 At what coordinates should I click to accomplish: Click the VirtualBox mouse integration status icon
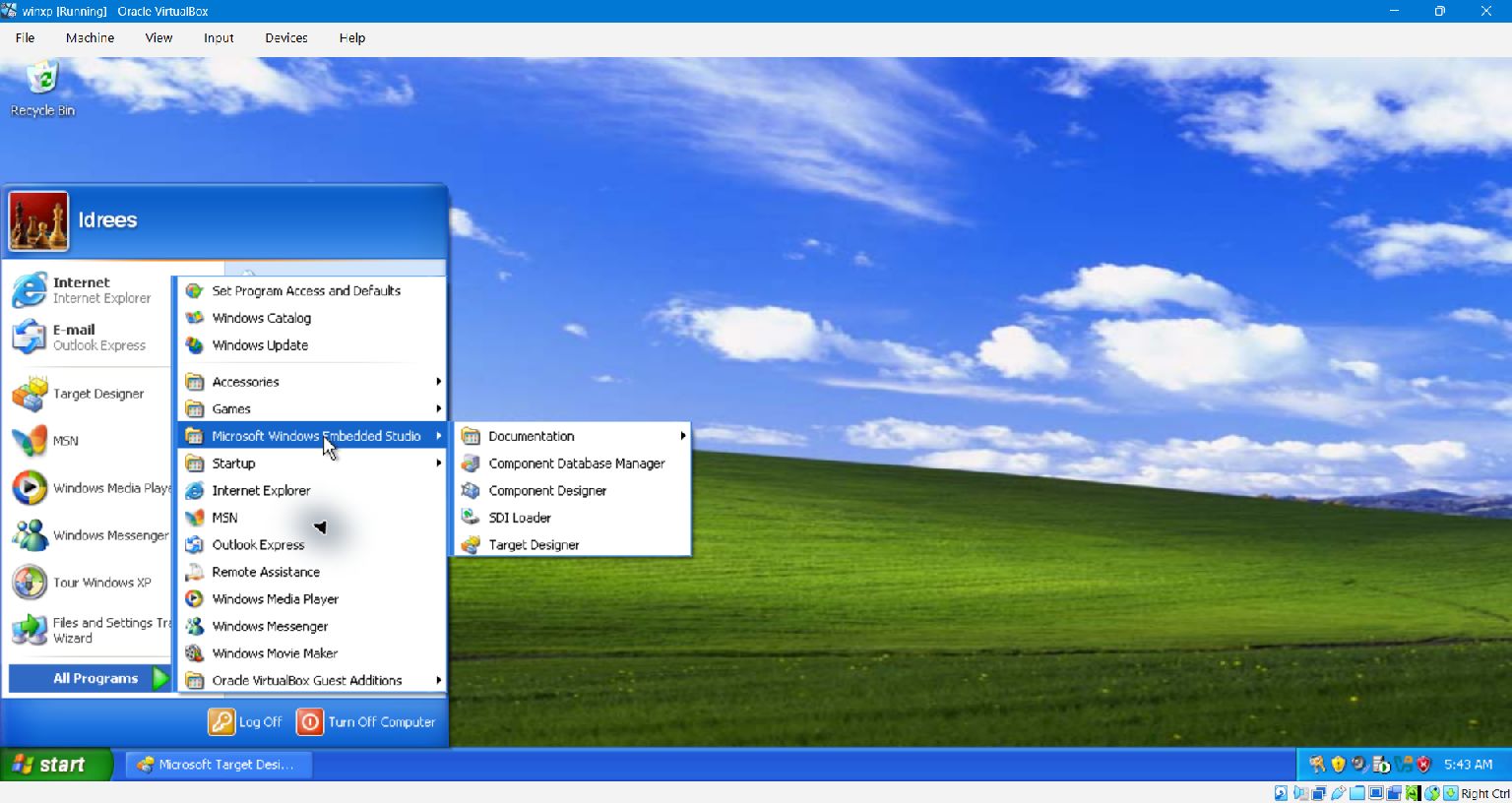click(1432, 793)
